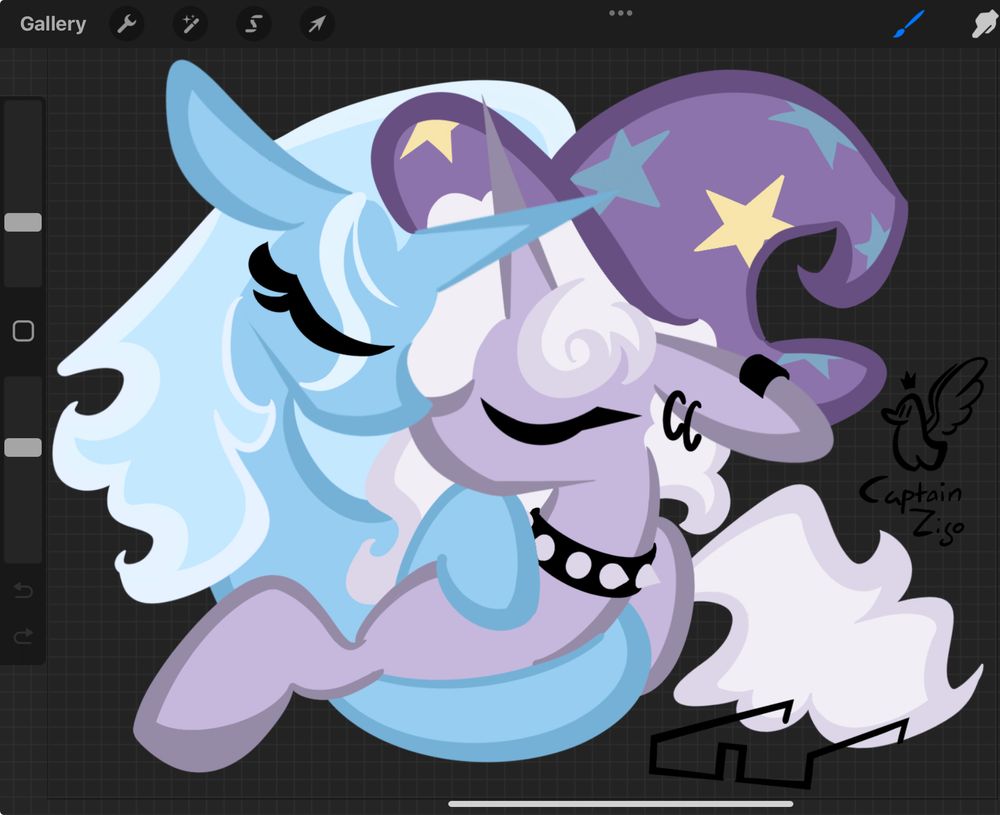Tap the three-dot multitasking menu
Viewport: 1000px width, 815px height.
(x=621, y=13)
